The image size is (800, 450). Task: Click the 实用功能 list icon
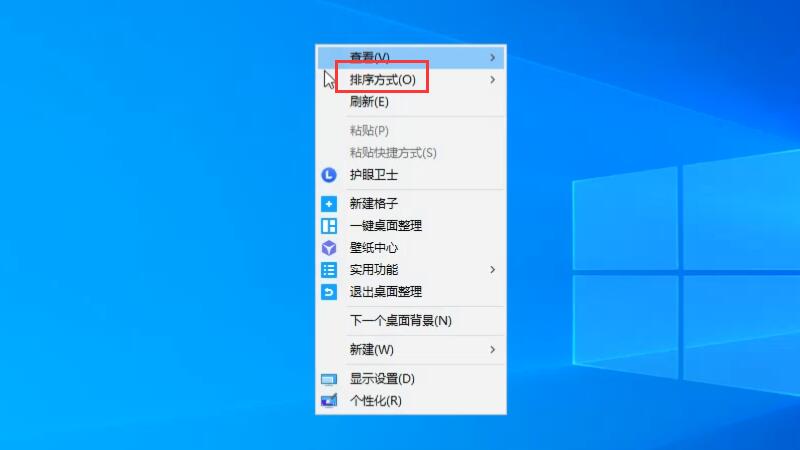click(x=329, y=270)
